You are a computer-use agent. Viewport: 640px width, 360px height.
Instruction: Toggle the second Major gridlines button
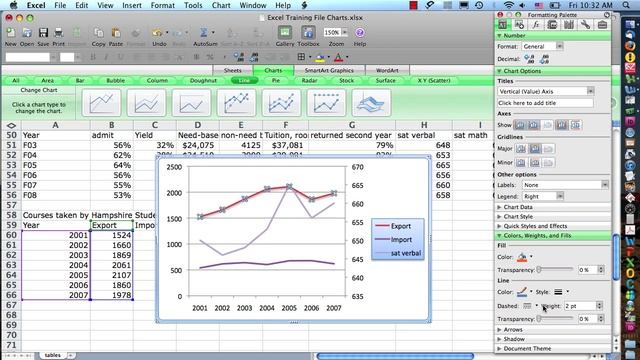coord(535,149)
